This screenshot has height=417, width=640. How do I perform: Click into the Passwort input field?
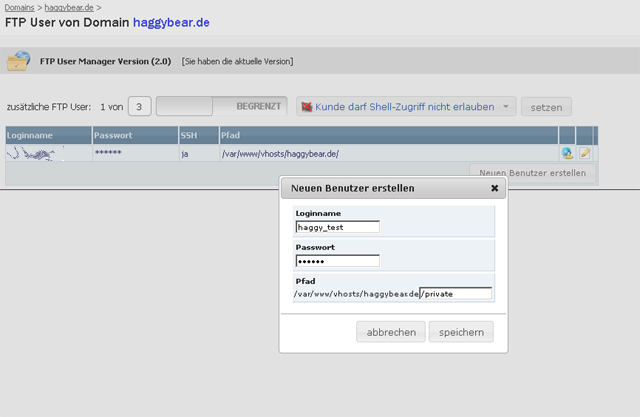point(337,261)
